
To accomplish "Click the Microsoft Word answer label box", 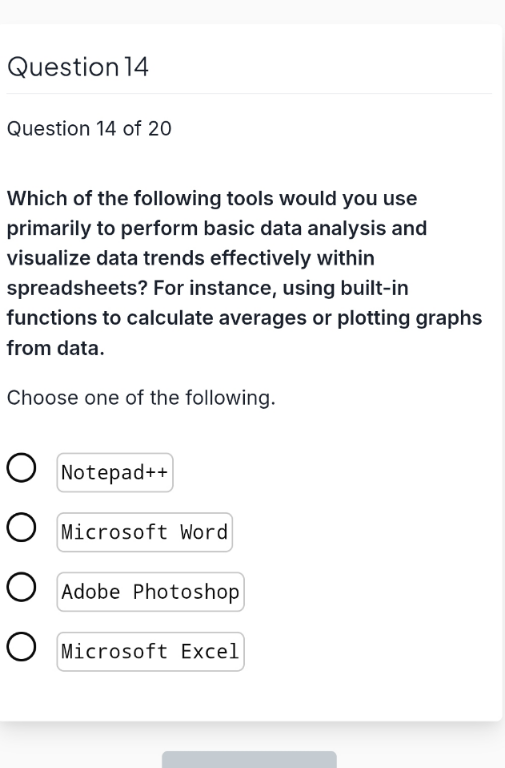I will pos(144,532).
